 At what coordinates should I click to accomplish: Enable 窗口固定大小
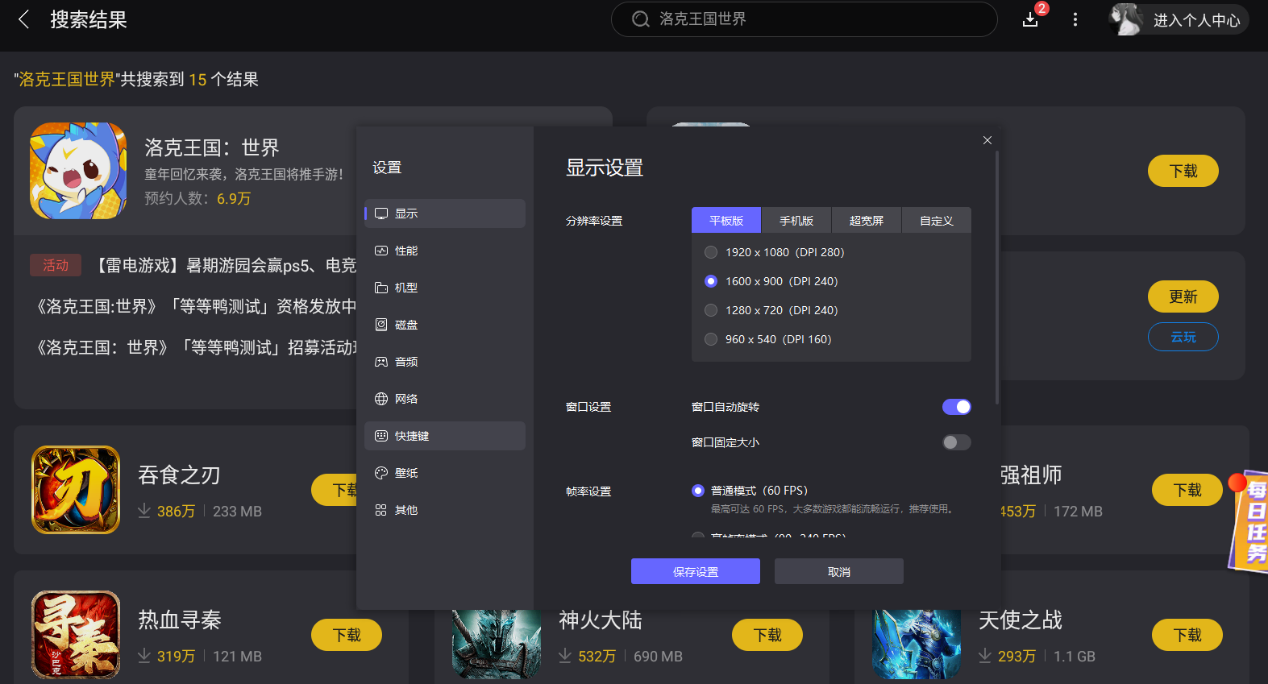955,441
